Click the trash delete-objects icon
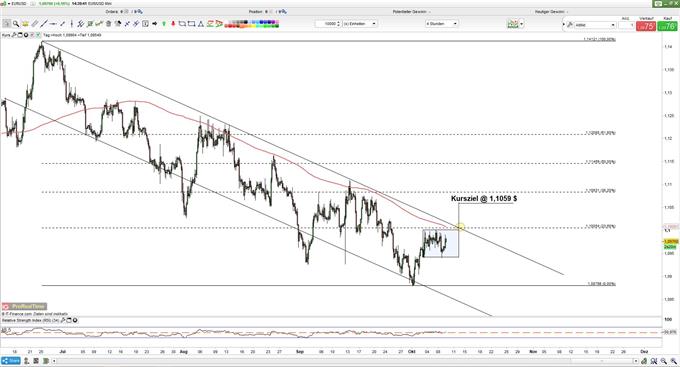680x367 pixels. click(x=108, y=24)
